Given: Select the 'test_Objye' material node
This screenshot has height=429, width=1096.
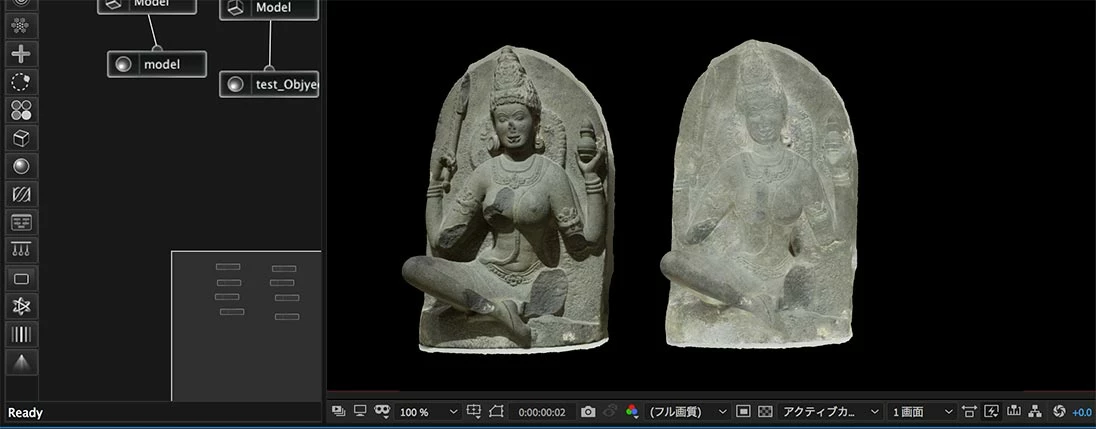Looking at the screenshot, I should (x=269, y=85).
